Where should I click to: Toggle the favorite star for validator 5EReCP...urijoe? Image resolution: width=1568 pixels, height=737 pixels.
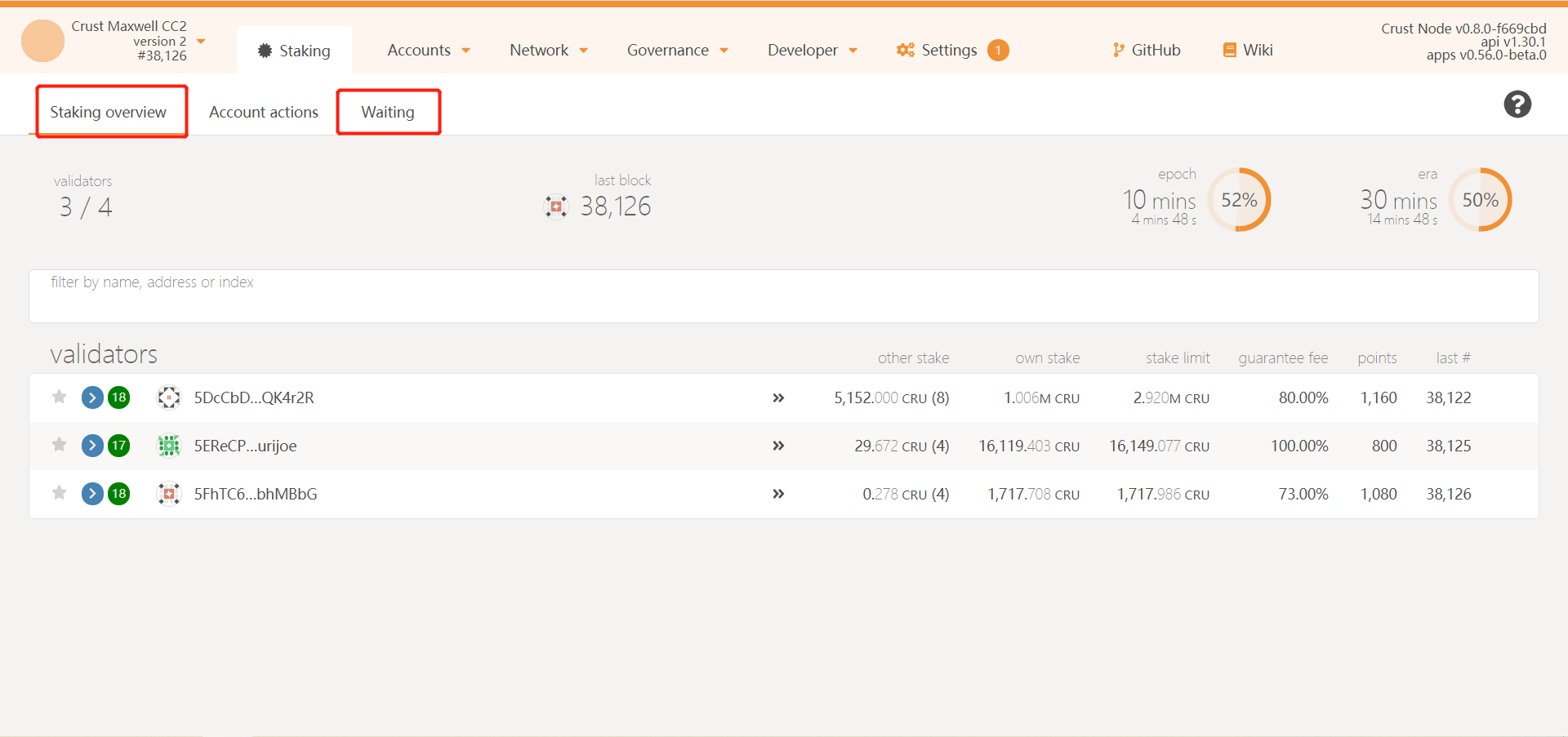pyautogui.click(x=58, y=445)
